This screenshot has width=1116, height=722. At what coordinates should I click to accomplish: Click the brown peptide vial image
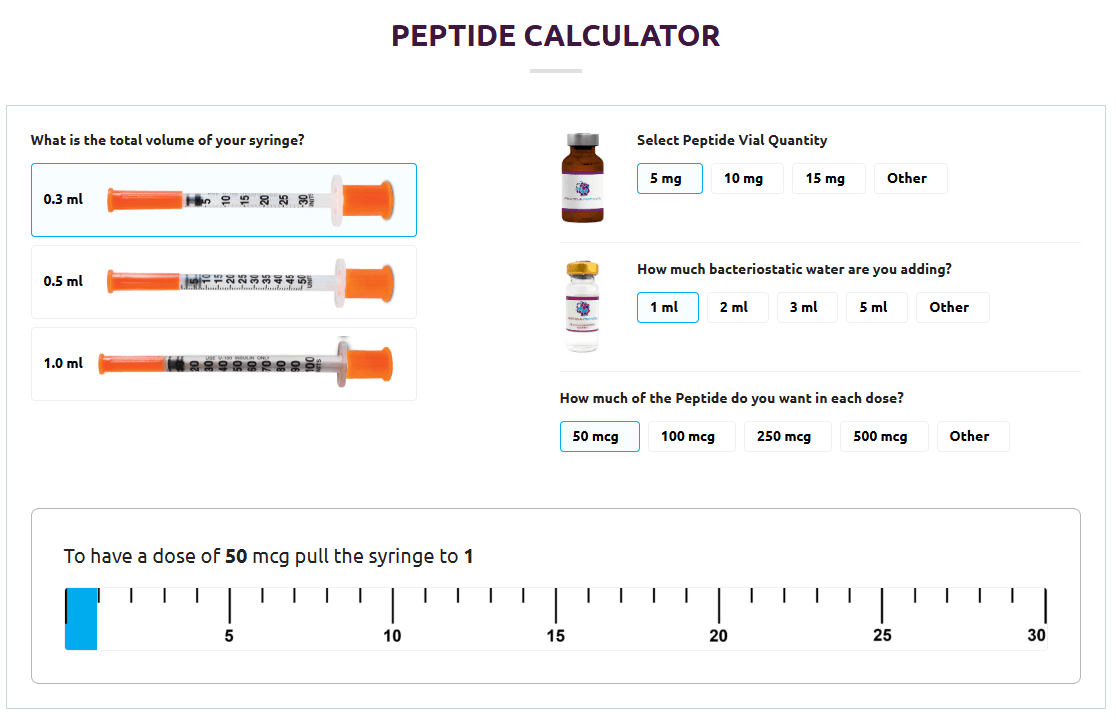582,177
